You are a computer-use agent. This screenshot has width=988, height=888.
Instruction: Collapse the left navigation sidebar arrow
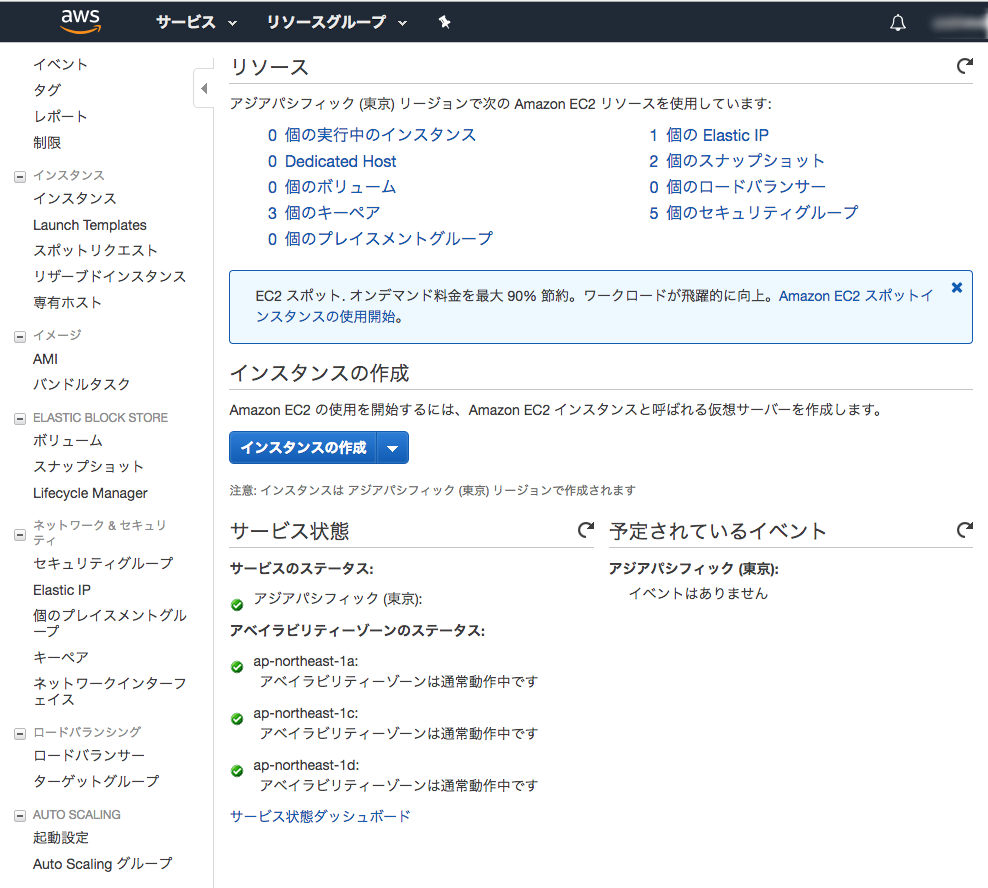[204, 89]
